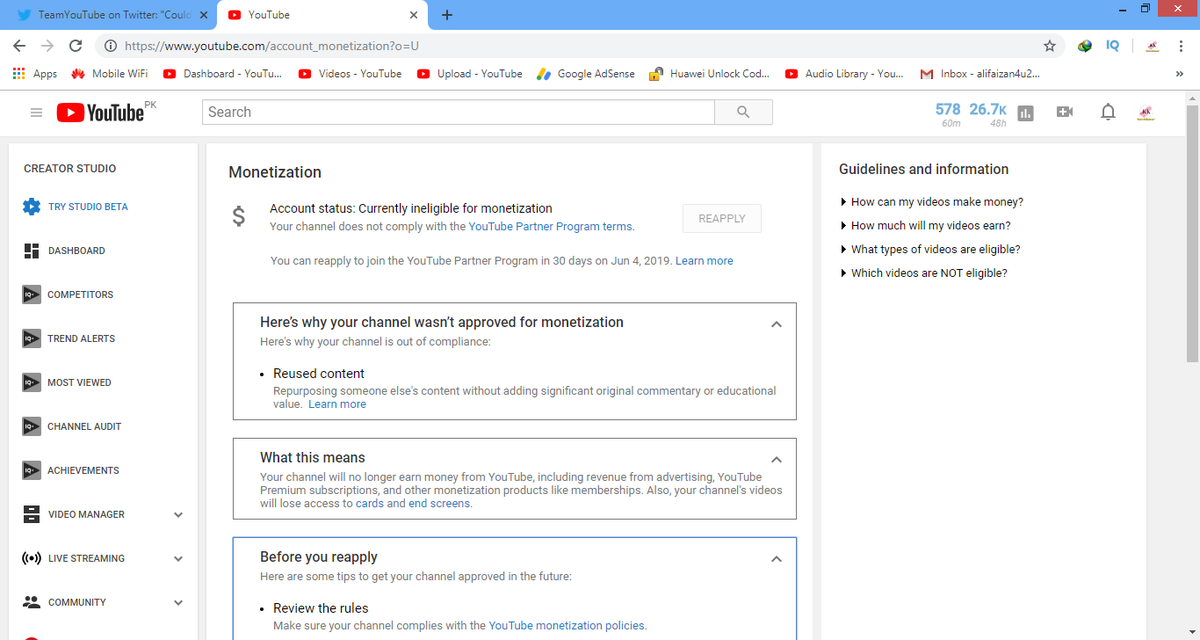1200x640 pixels.
Task: Click the 578 views count
Action: pos(948,109)
